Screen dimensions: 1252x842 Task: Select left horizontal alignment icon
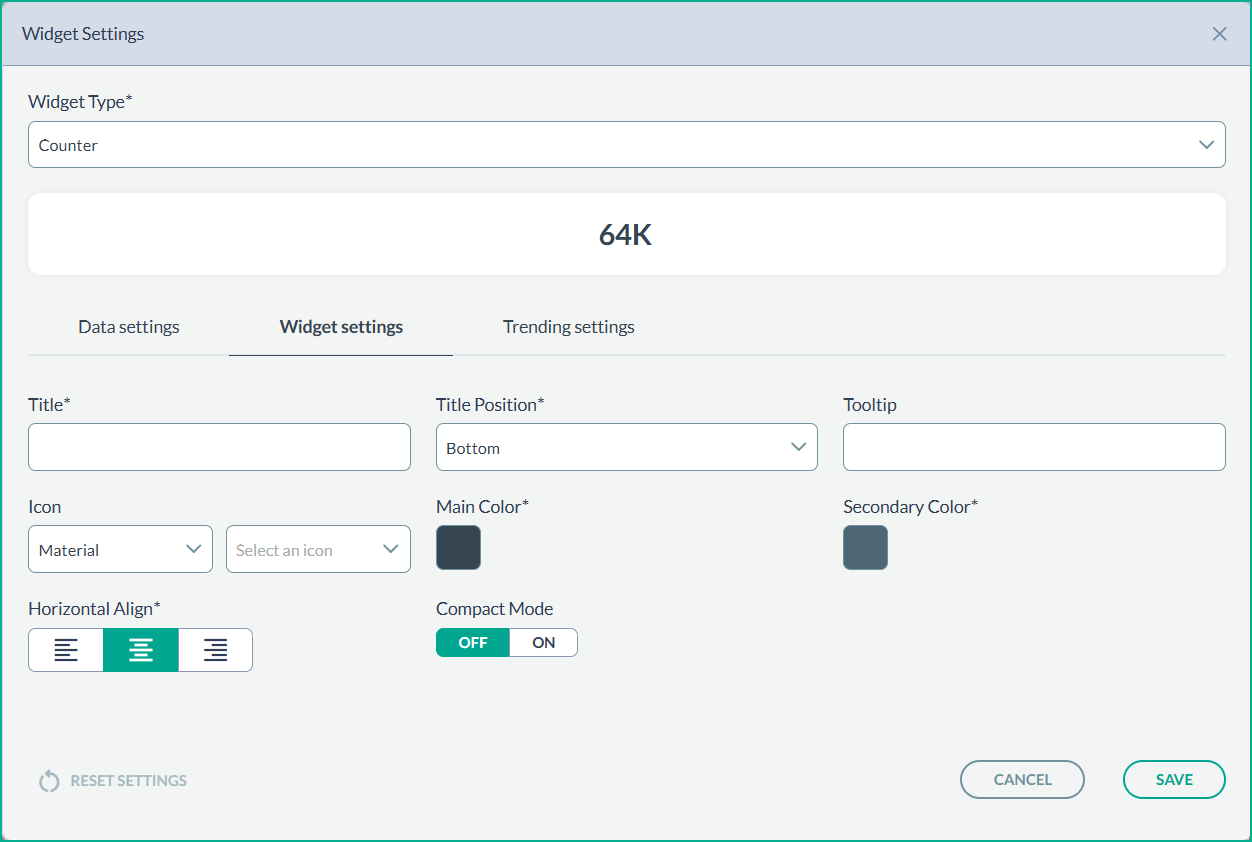pyautogui.click(x=66, y=650)
